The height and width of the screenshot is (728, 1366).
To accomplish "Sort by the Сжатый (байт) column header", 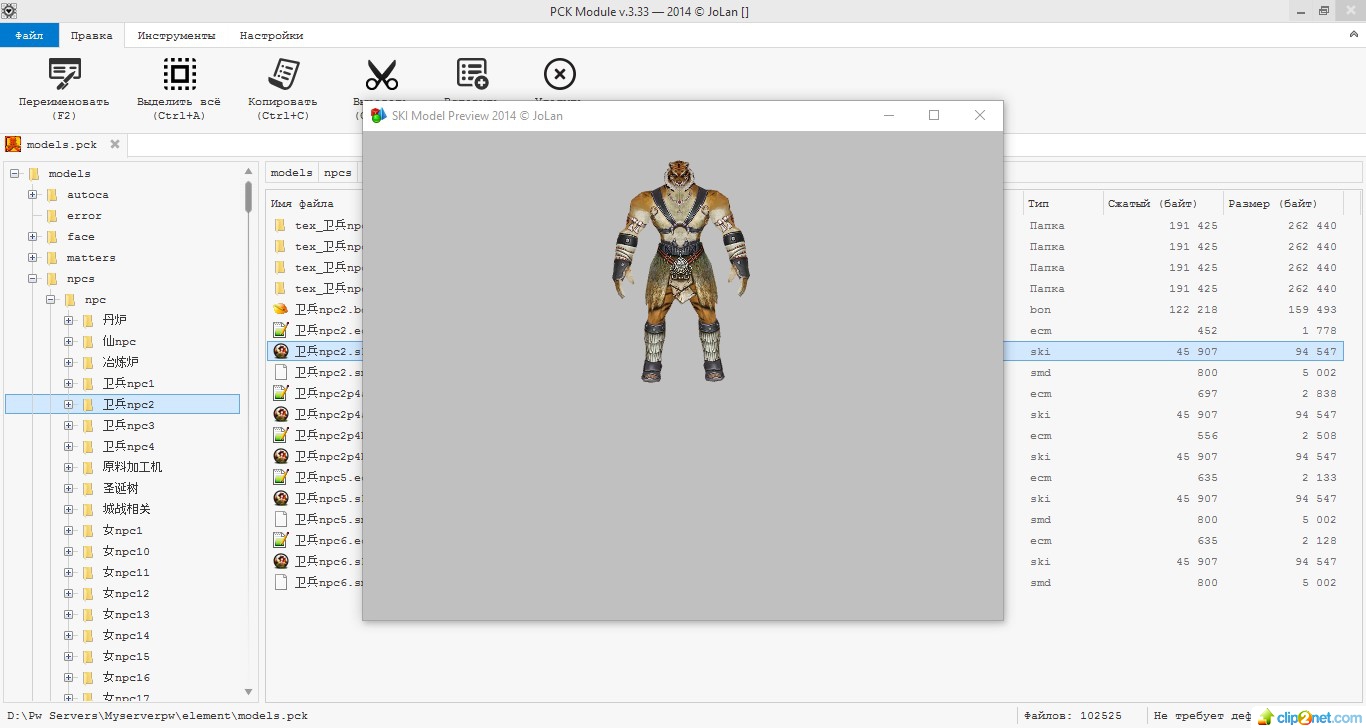I will pos(1163,204).
